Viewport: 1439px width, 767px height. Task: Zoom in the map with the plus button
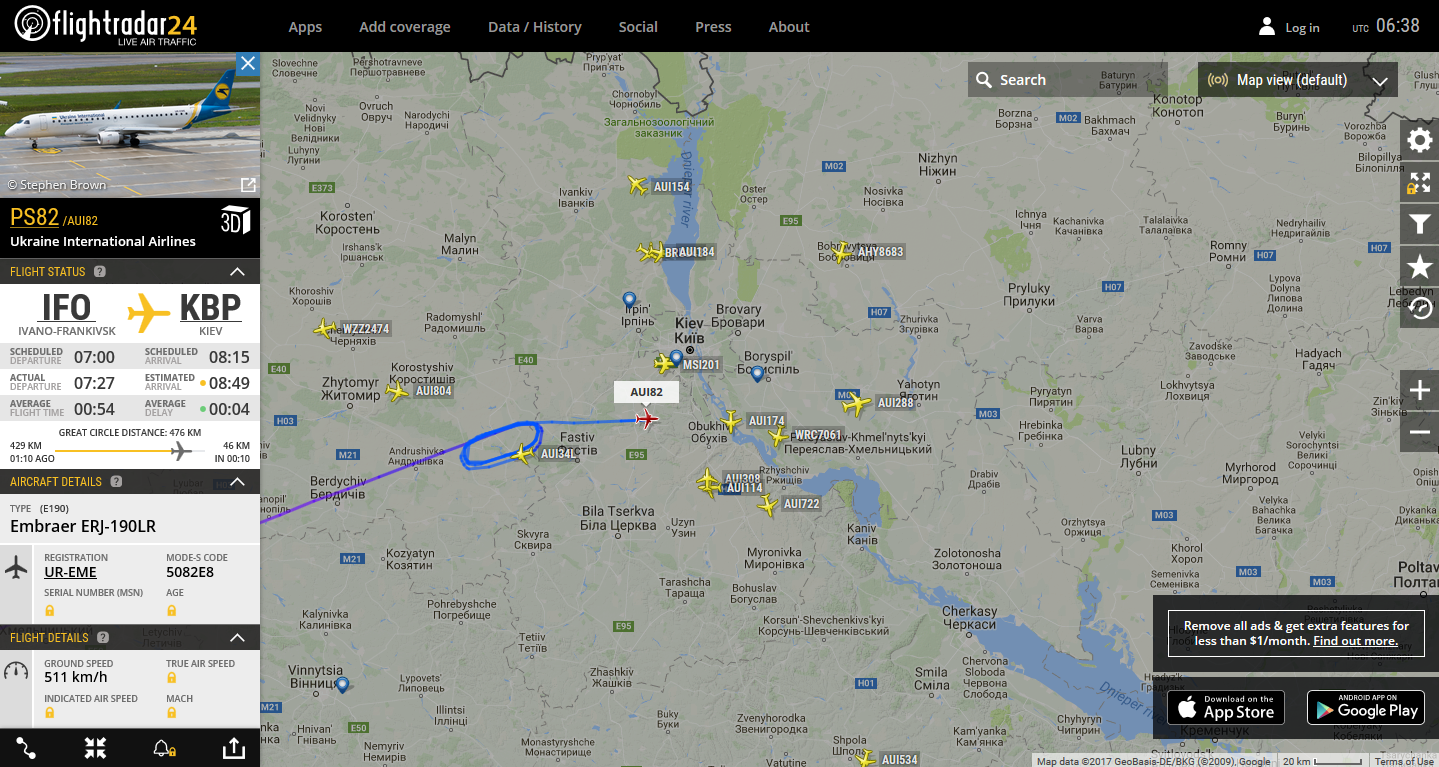[1419, 390]
